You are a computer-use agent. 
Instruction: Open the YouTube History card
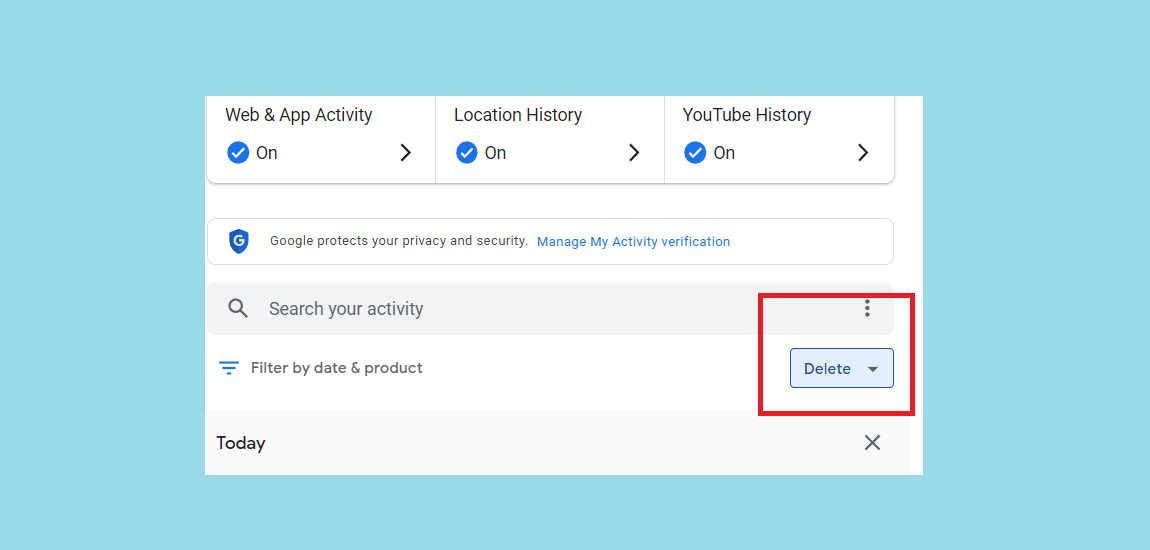click(779, 139)
